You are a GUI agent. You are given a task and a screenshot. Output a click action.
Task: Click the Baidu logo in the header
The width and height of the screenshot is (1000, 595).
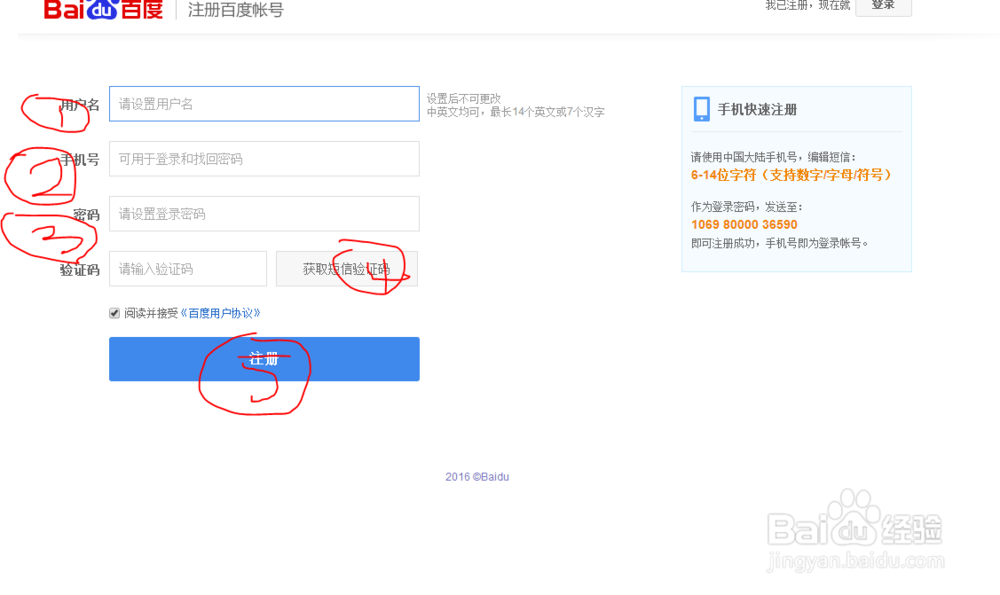pyautogui.click(x=103, y=9)
